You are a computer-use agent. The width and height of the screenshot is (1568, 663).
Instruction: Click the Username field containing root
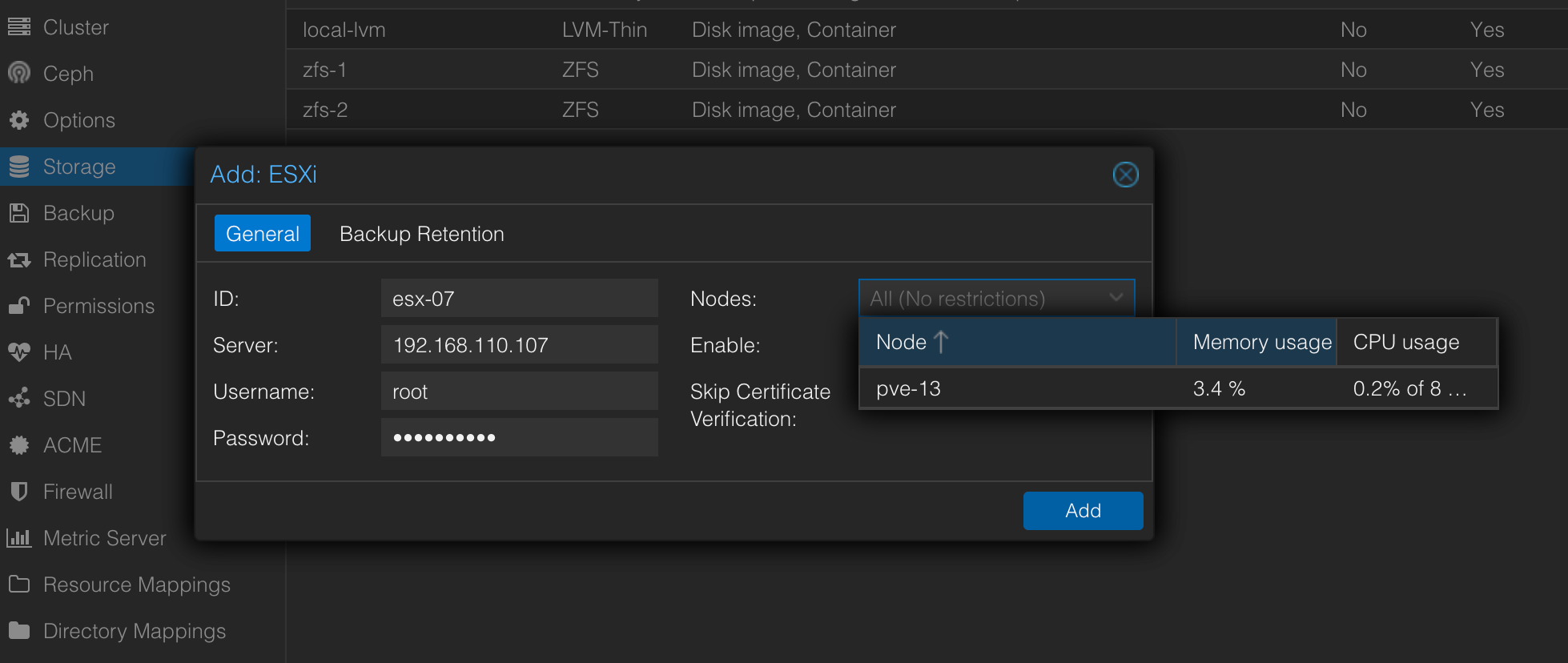[519, 392]
